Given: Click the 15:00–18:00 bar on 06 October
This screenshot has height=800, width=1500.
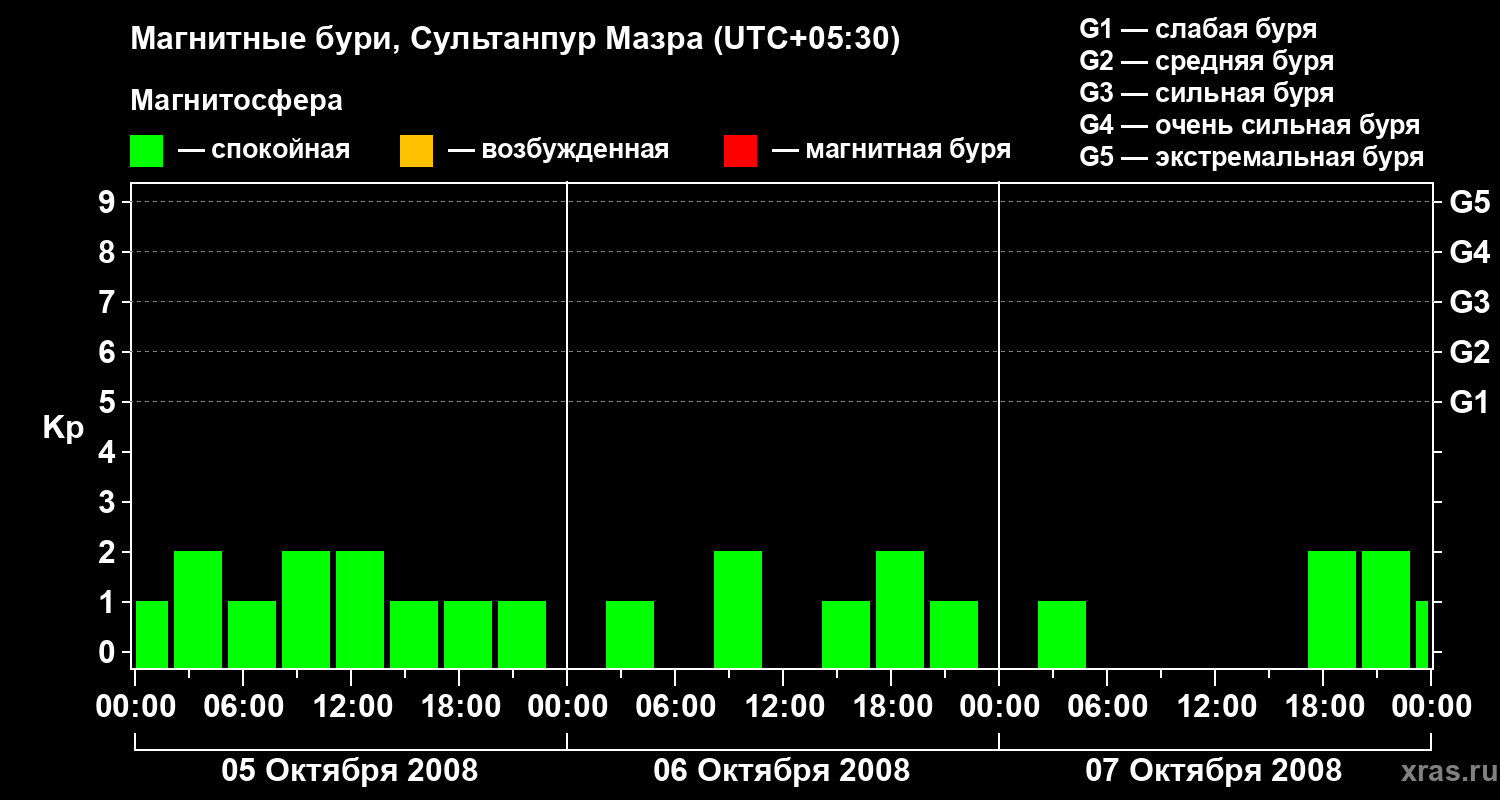Looking at the screenshot, I should 846,634.
